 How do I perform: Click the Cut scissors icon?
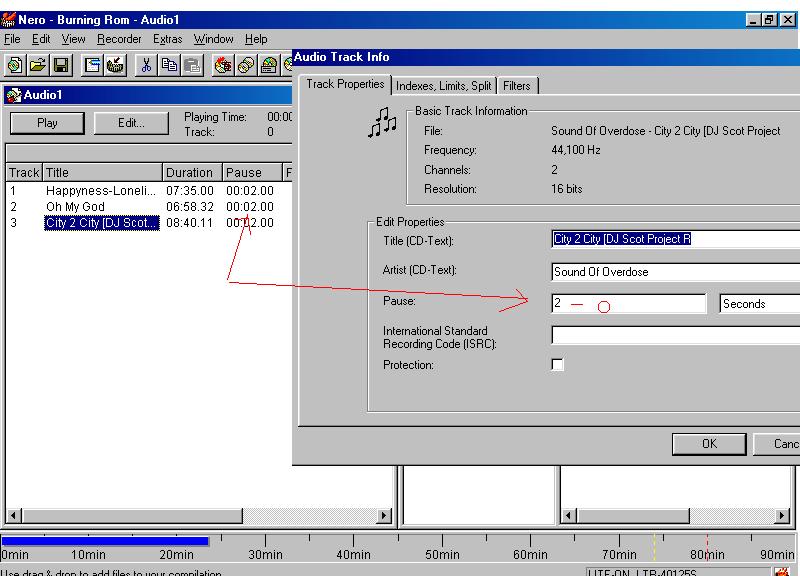tap(146, 65)
